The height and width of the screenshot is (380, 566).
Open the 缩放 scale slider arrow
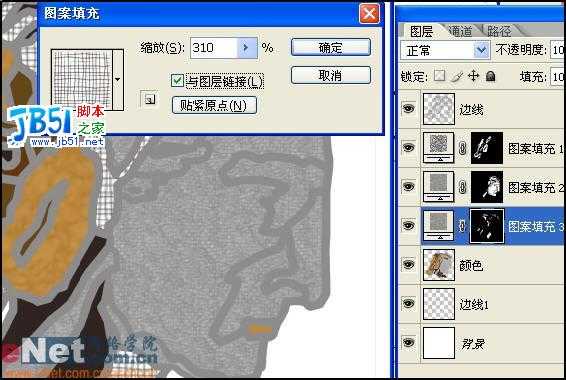pyautogui.click(x=247, y=47)
